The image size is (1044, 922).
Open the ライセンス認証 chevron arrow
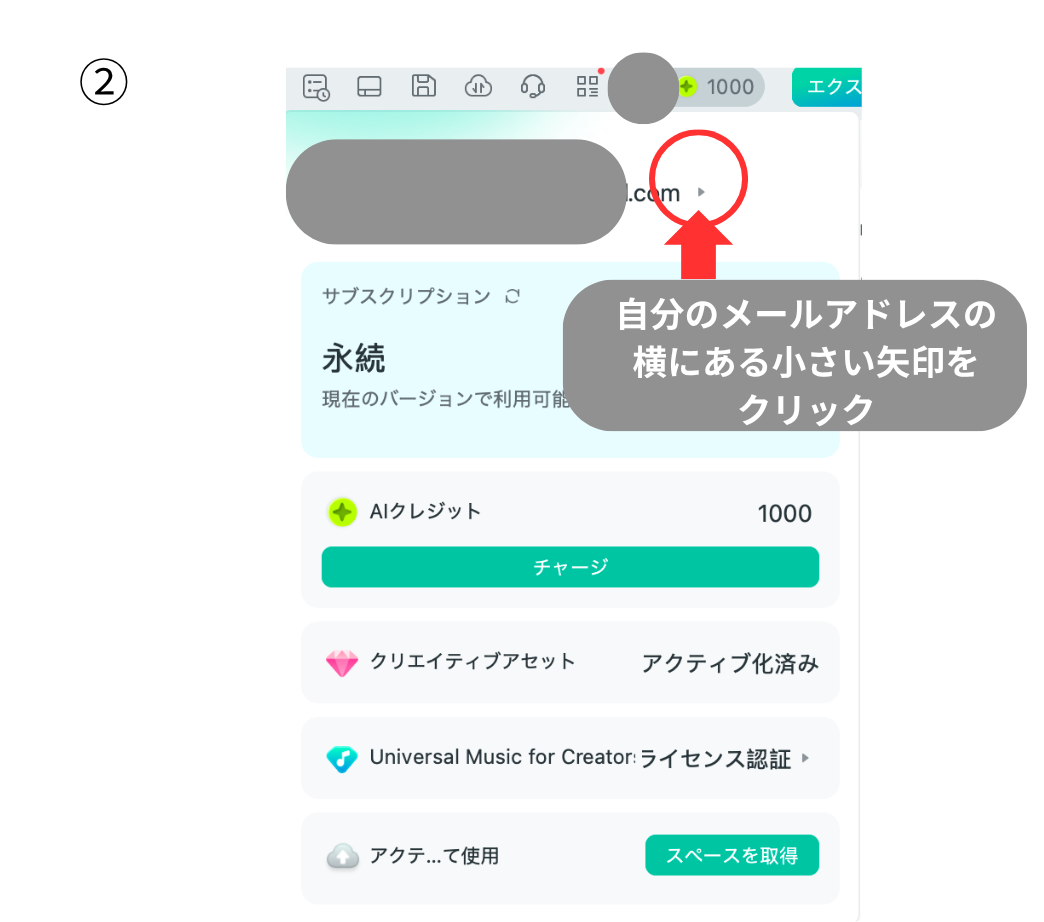804,758
